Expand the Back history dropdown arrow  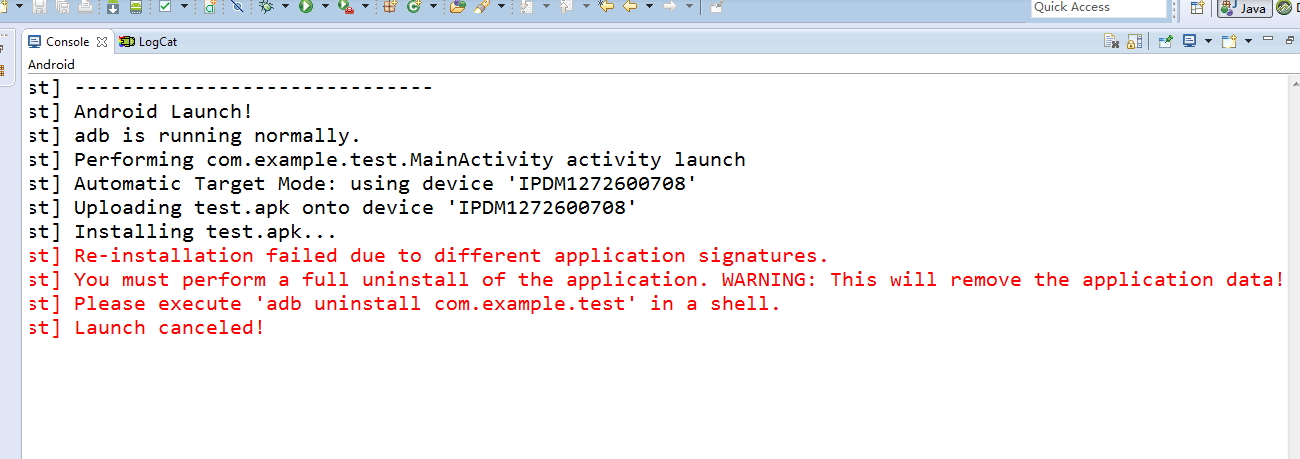(649, 6)
